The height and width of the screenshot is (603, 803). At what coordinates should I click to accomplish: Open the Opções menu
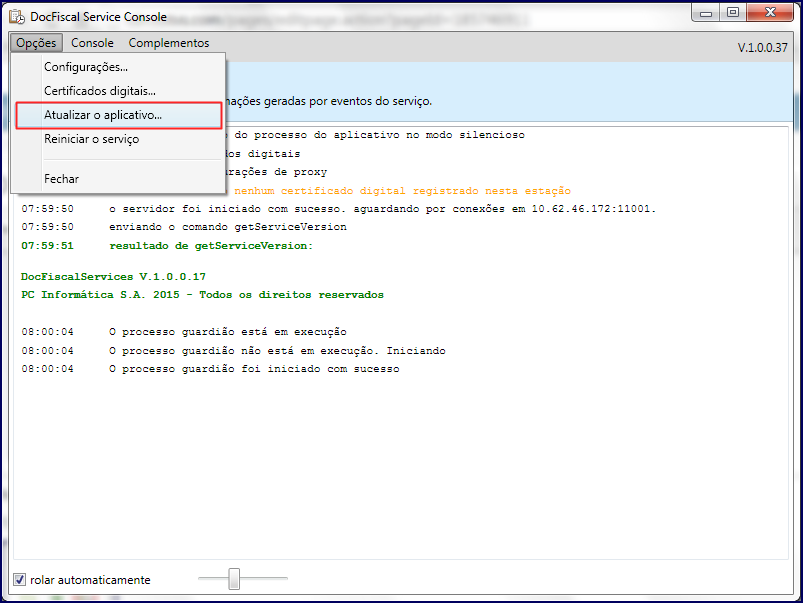pos(36,43)
